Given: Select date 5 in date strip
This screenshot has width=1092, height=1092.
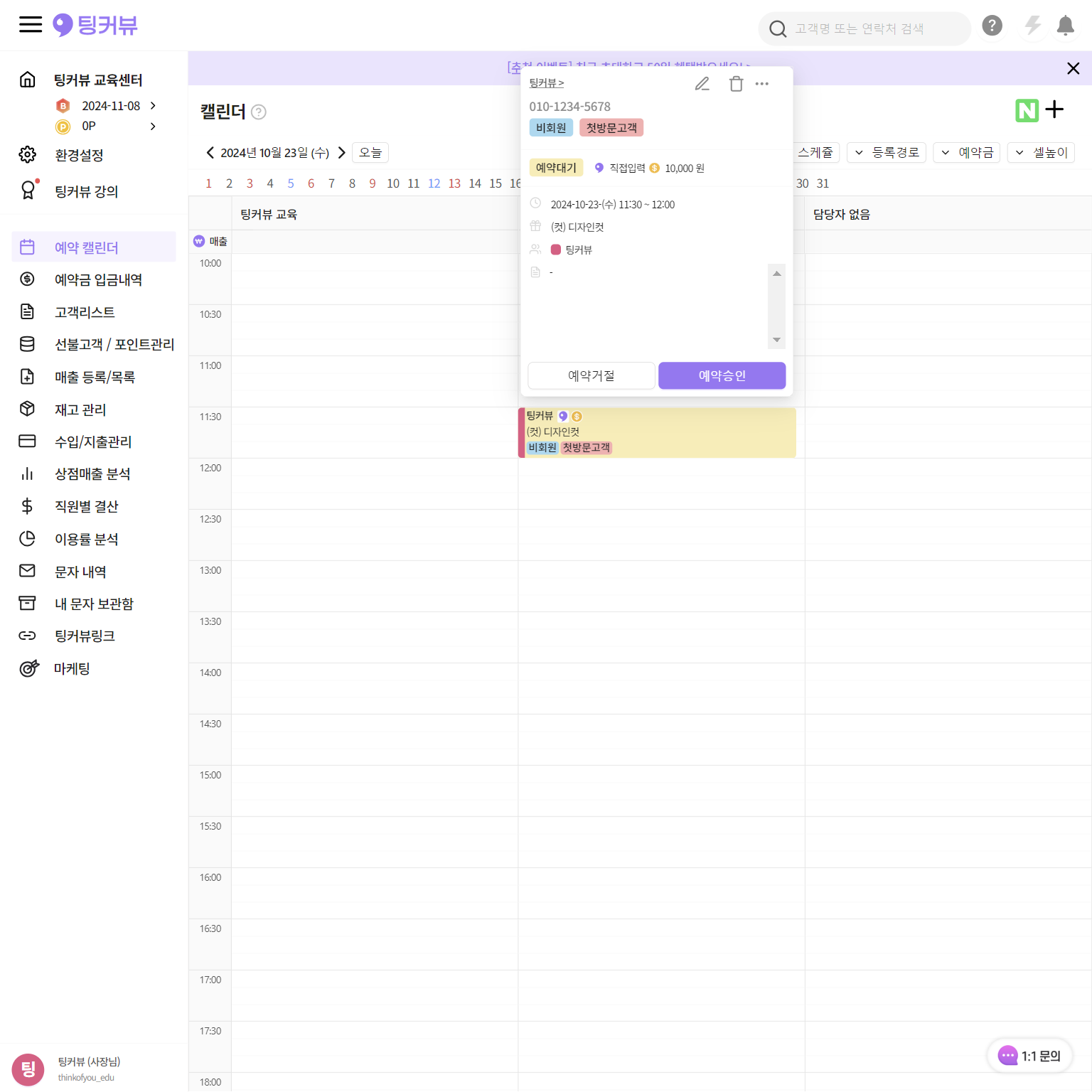Looking at the screenshot, I should pos(291,183).
